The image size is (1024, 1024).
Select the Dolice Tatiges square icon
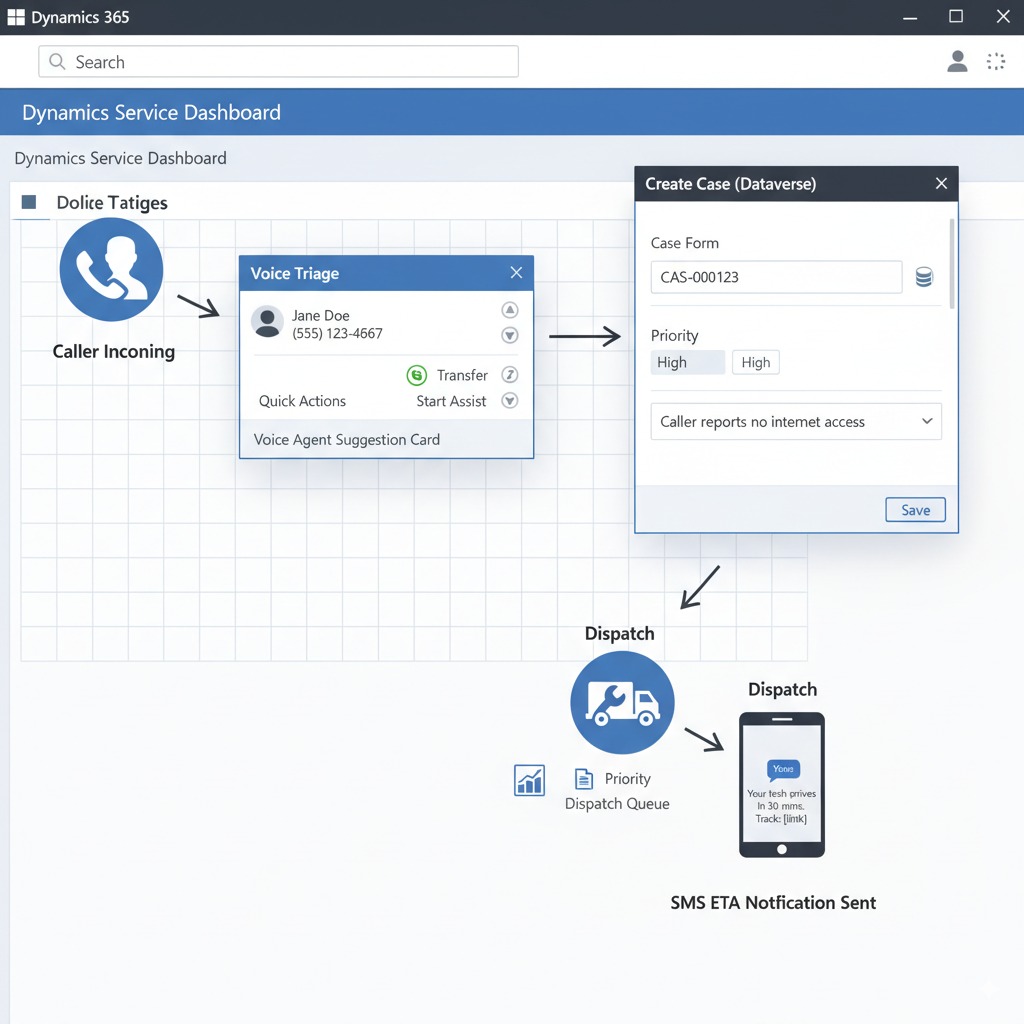[x=29, y=202]
